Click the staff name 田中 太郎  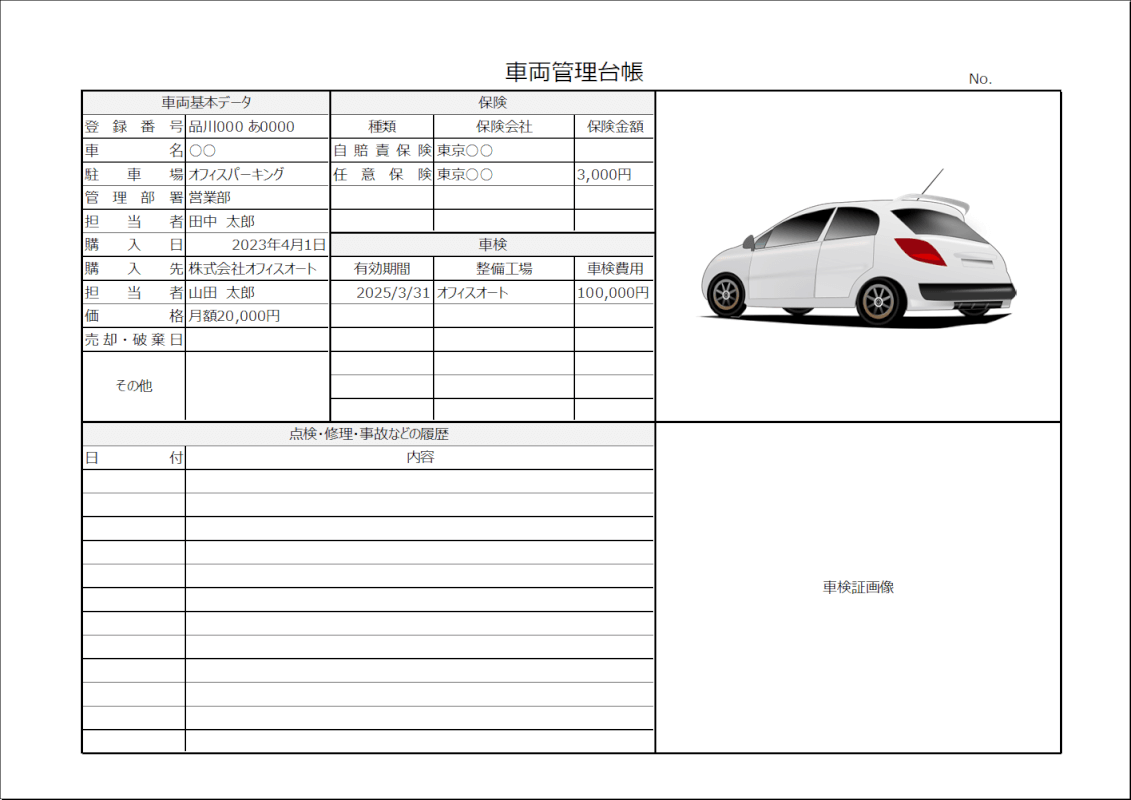click(255, 221)
